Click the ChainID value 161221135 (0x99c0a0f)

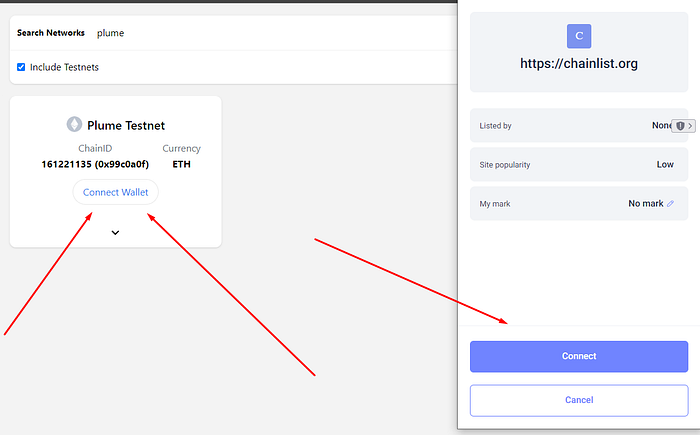click(x=95, y=164)
